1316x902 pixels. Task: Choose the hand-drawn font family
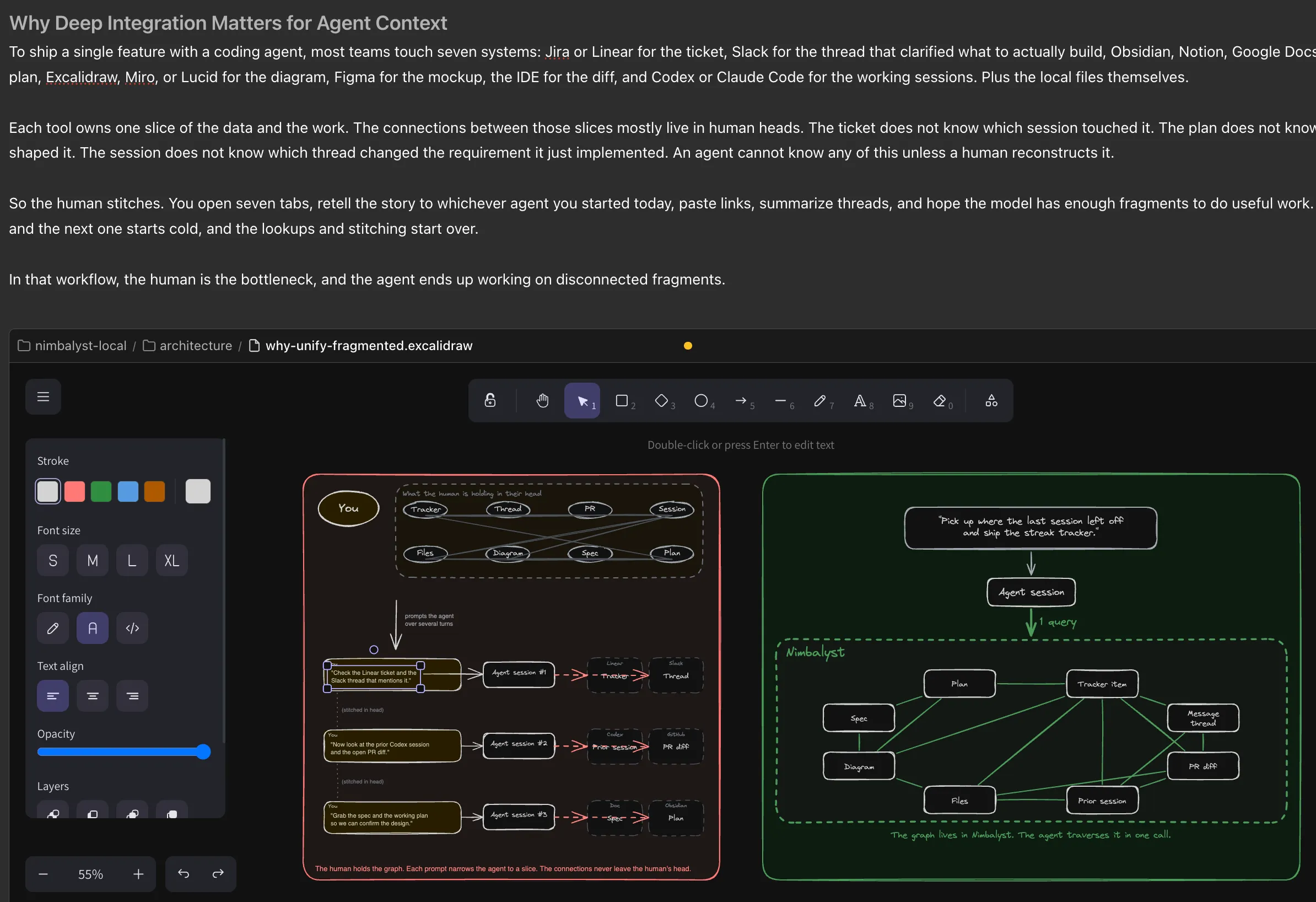tap(53, 628)
